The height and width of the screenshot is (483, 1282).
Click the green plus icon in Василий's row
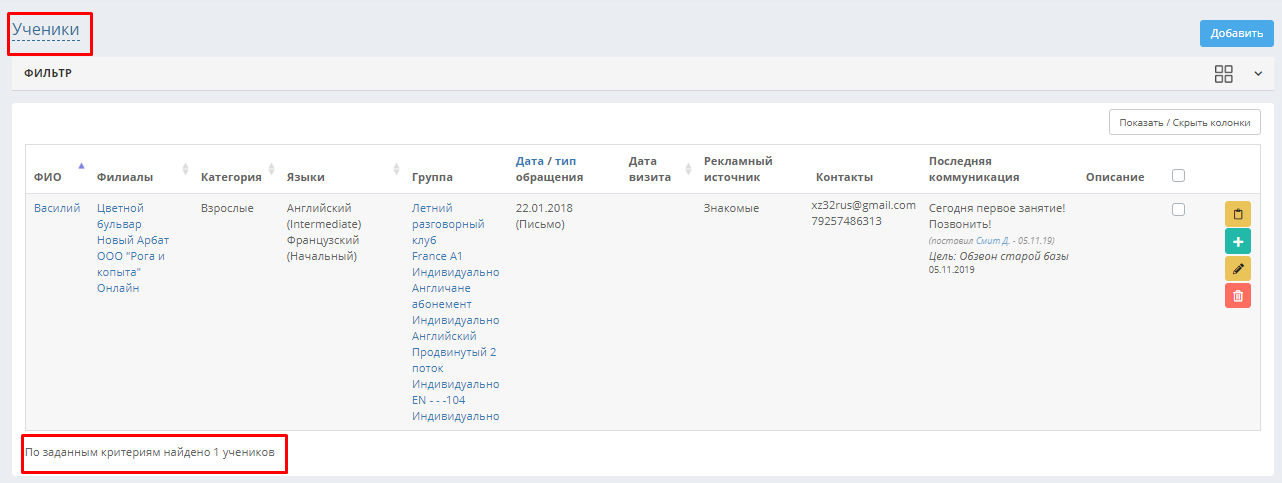point(1238,241)
